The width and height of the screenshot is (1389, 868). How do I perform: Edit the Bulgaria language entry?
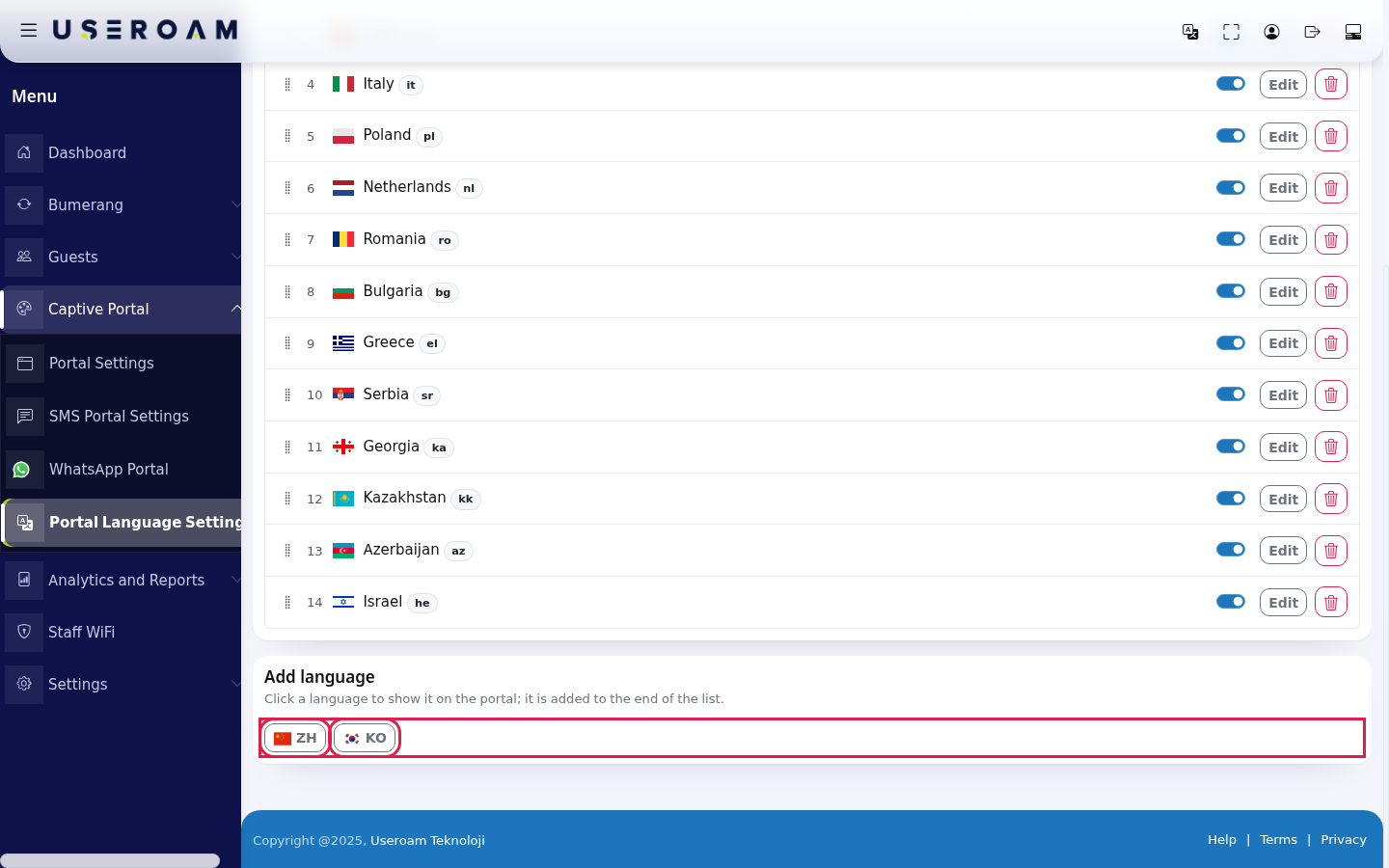[1283, 292]
